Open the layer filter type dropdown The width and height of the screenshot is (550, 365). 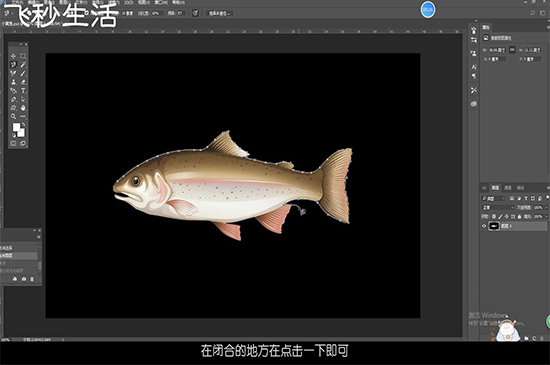coord(494,198)
